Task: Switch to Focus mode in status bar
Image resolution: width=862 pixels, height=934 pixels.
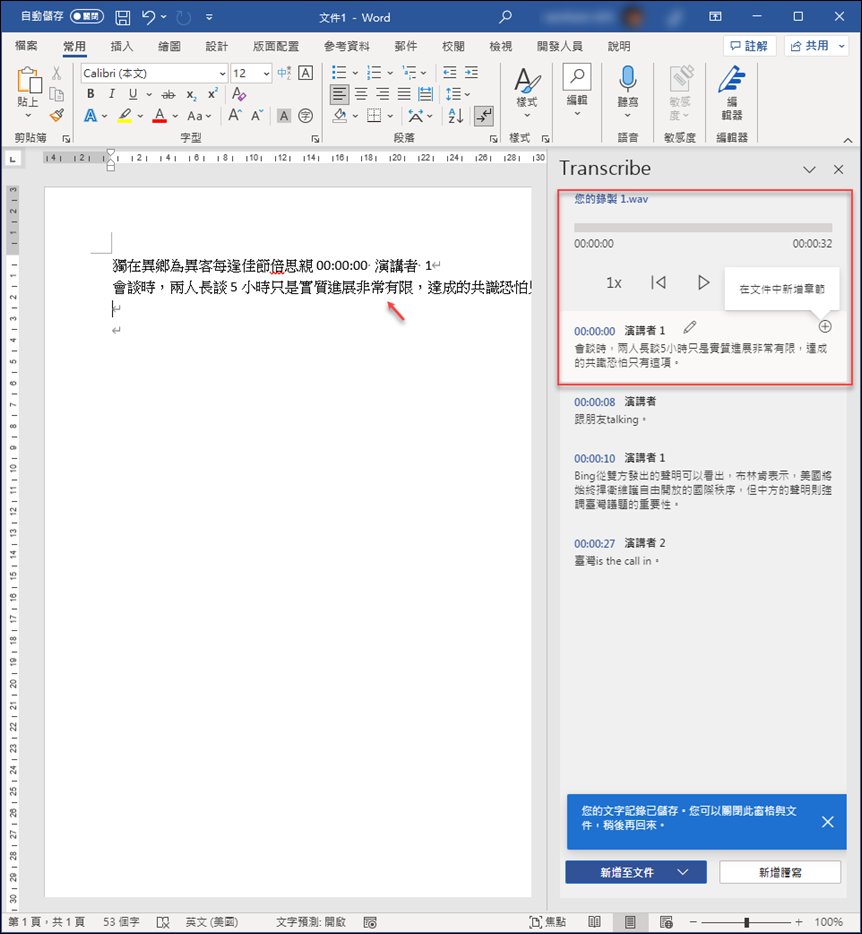Action: pyautogui.click(x=547, y=922)
